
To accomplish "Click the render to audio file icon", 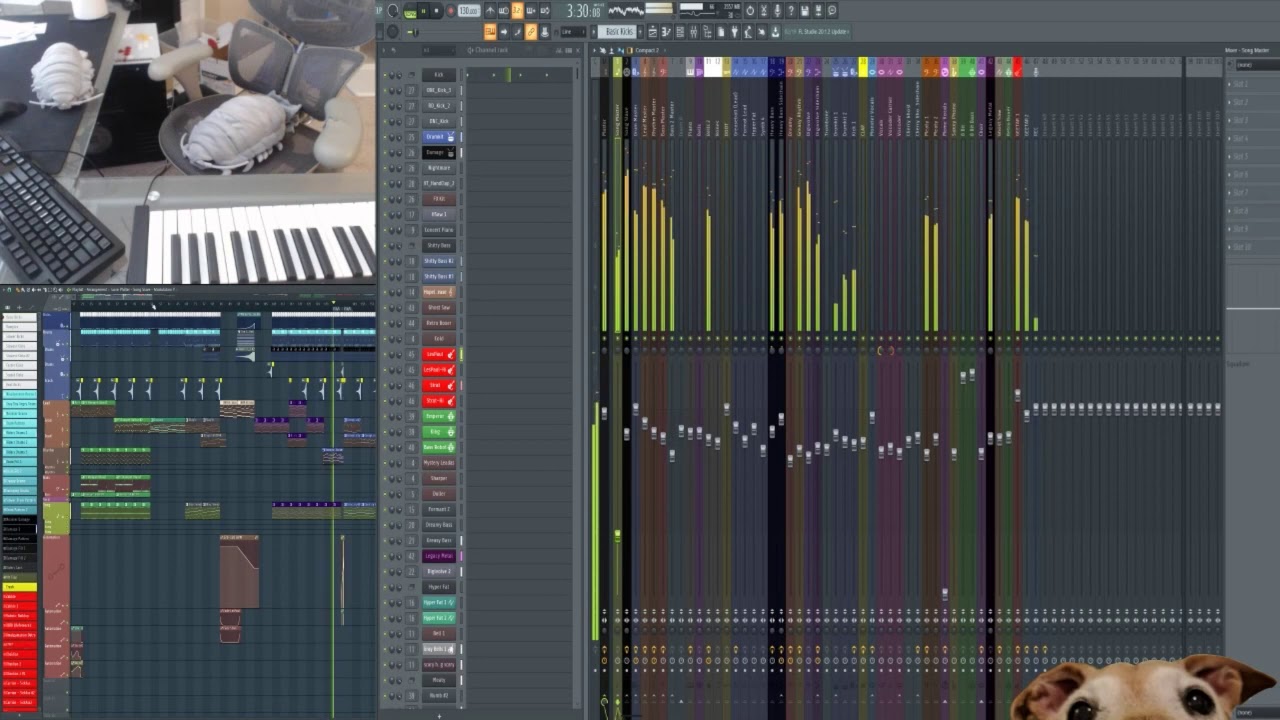I will 818,11.
